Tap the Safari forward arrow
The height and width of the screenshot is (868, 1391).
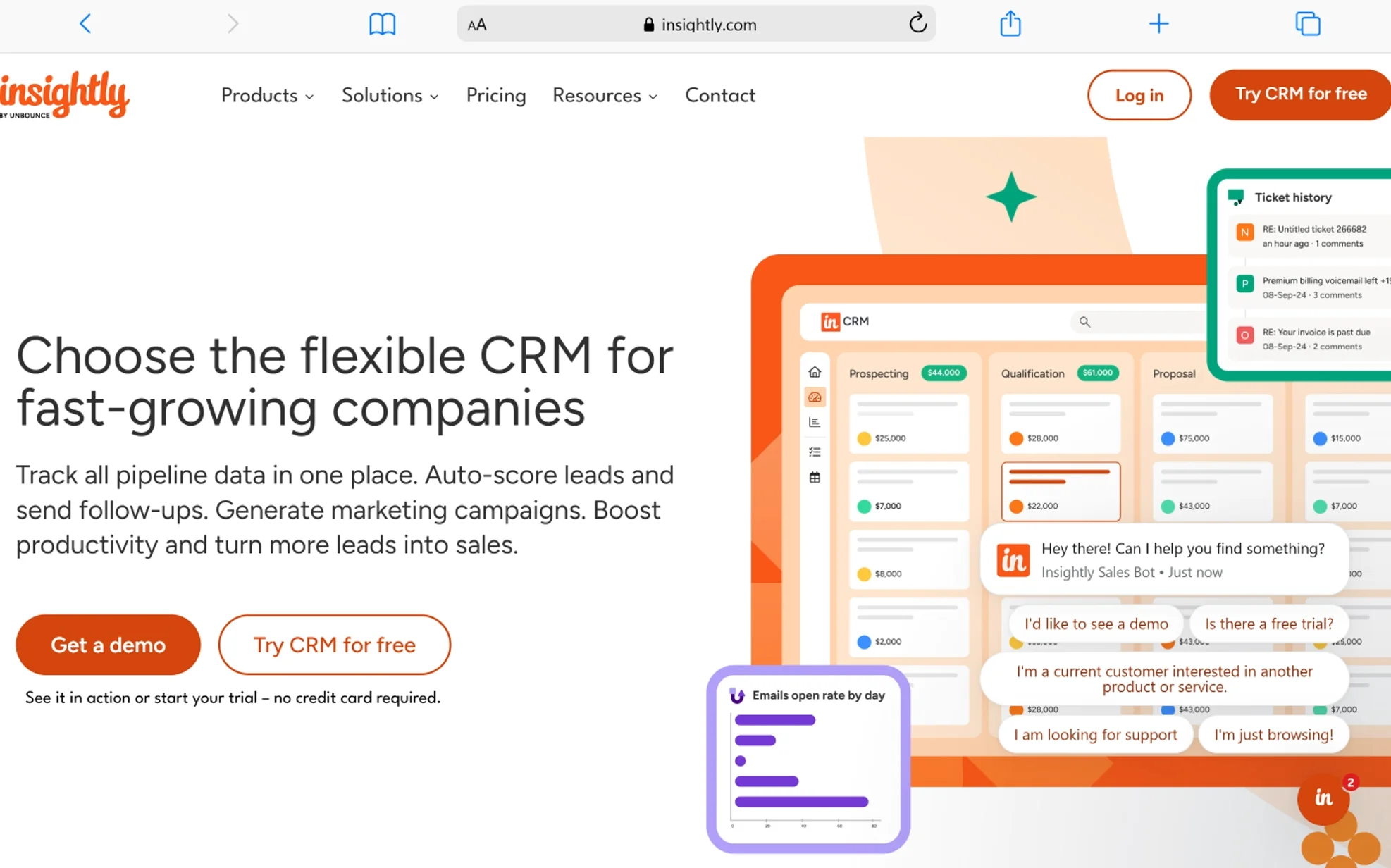(233, 24)
